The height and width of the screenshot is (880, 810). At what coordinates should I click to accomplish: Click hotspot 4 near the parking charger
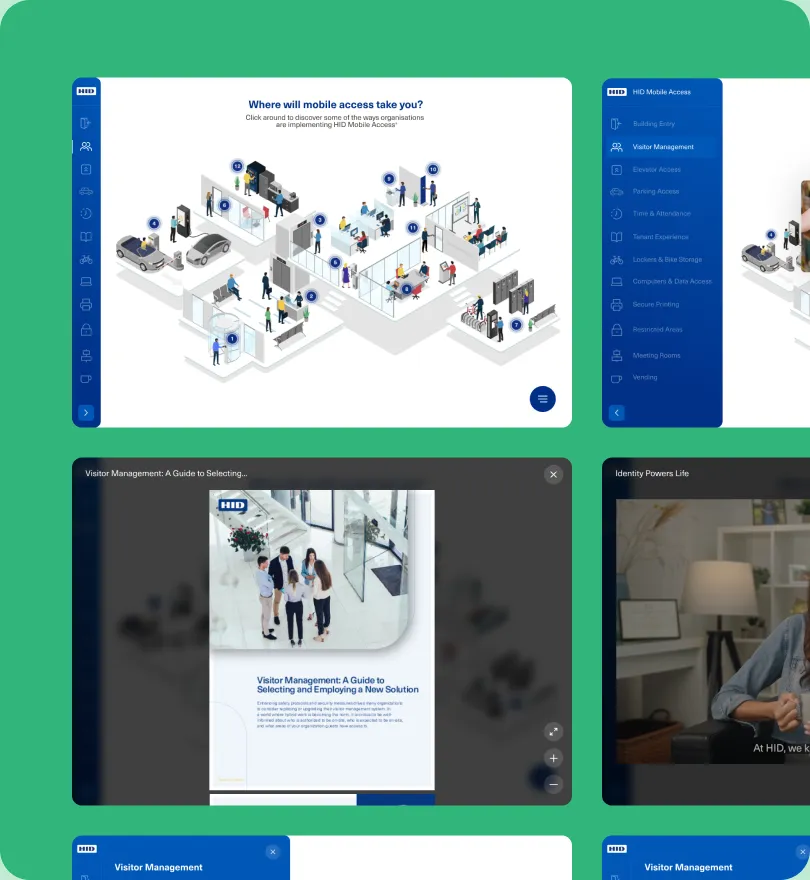coord(154,223)
